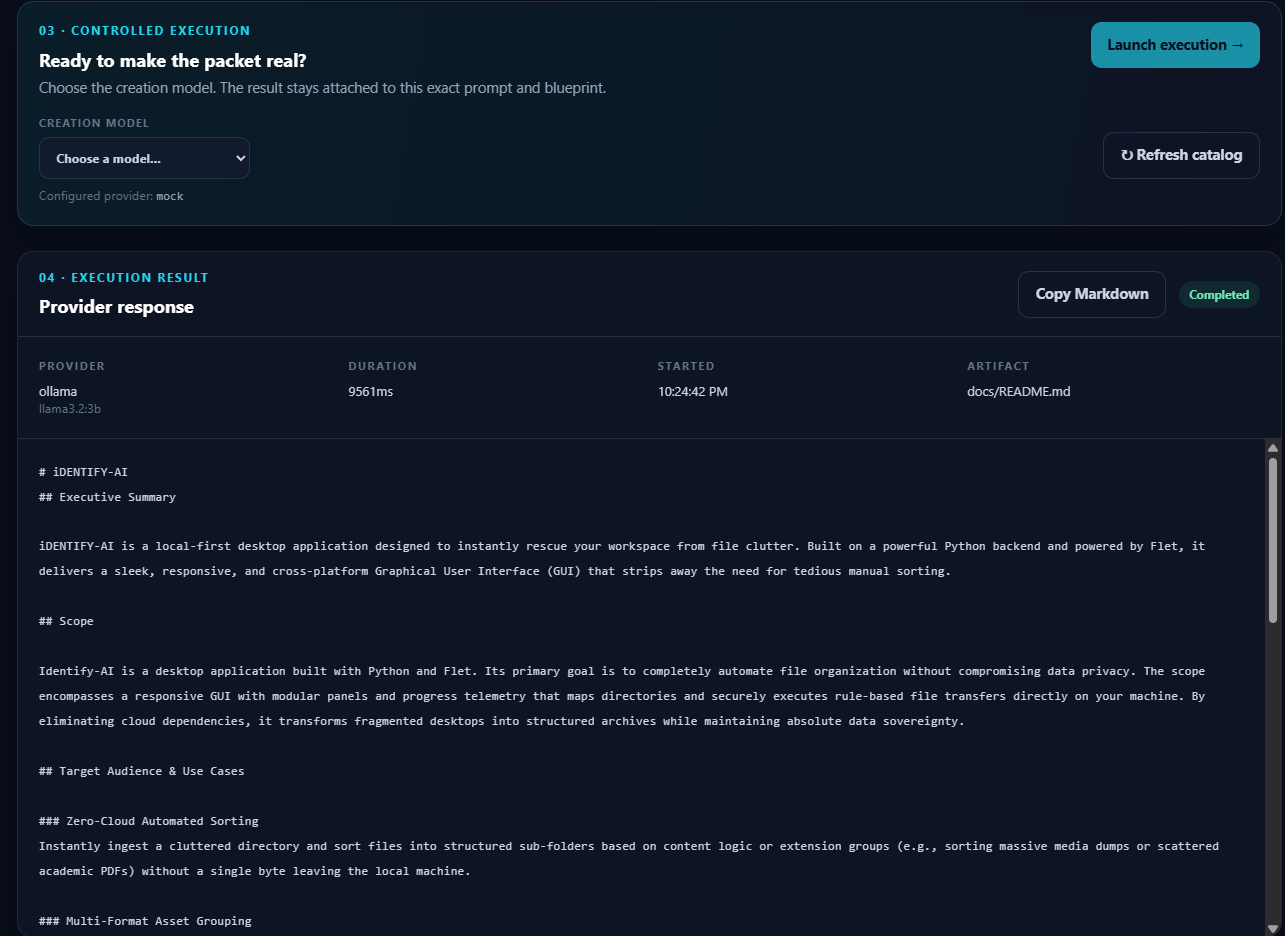1285x936 pixels.
Task: Click the response scrollbar down arrow
Action: (x=1273, y=927)
